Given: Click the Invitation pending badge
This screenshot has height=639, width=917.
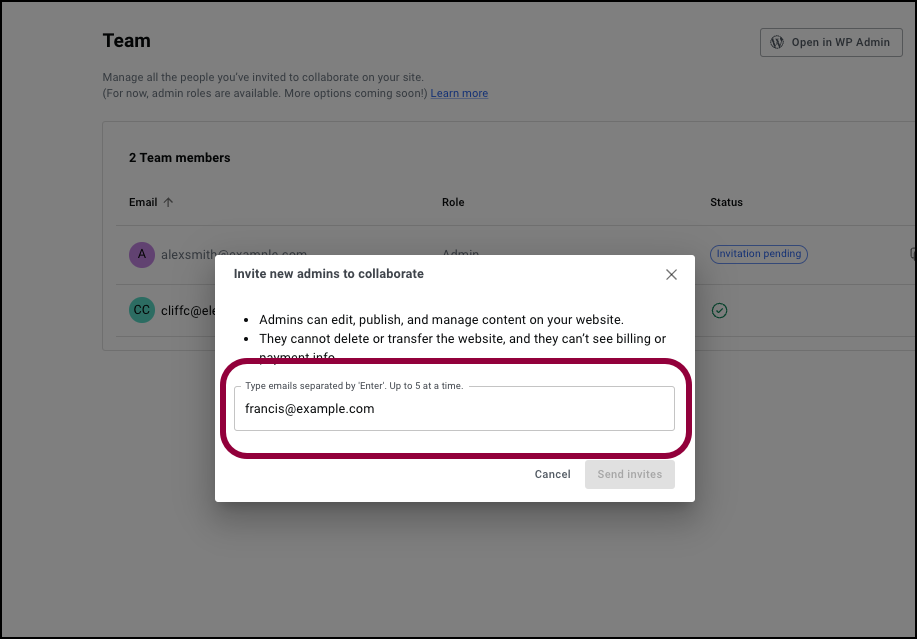Looking at the screenshot, I should (759, 254).
